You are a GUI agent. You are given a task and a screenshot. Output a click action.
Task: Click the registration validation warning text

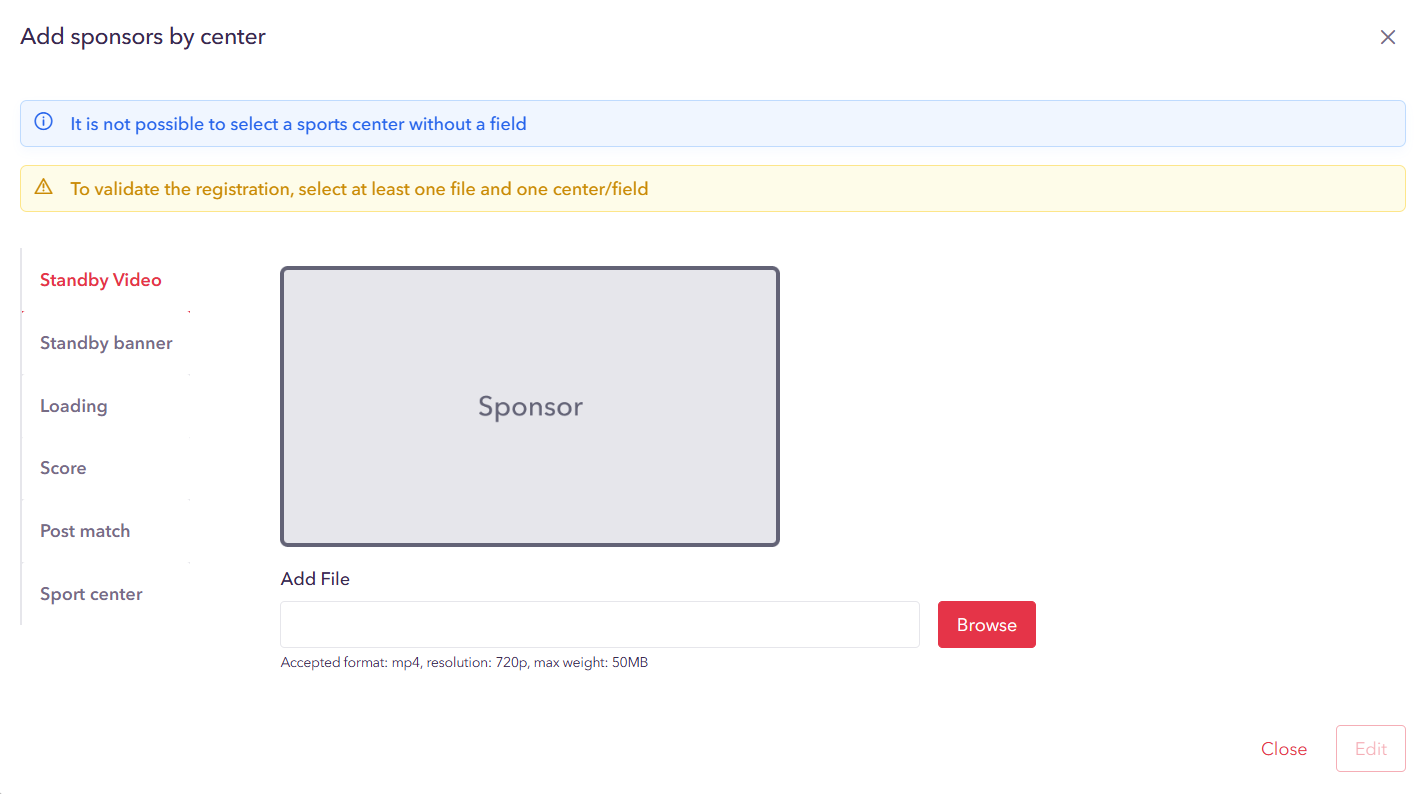coord(359,189)
